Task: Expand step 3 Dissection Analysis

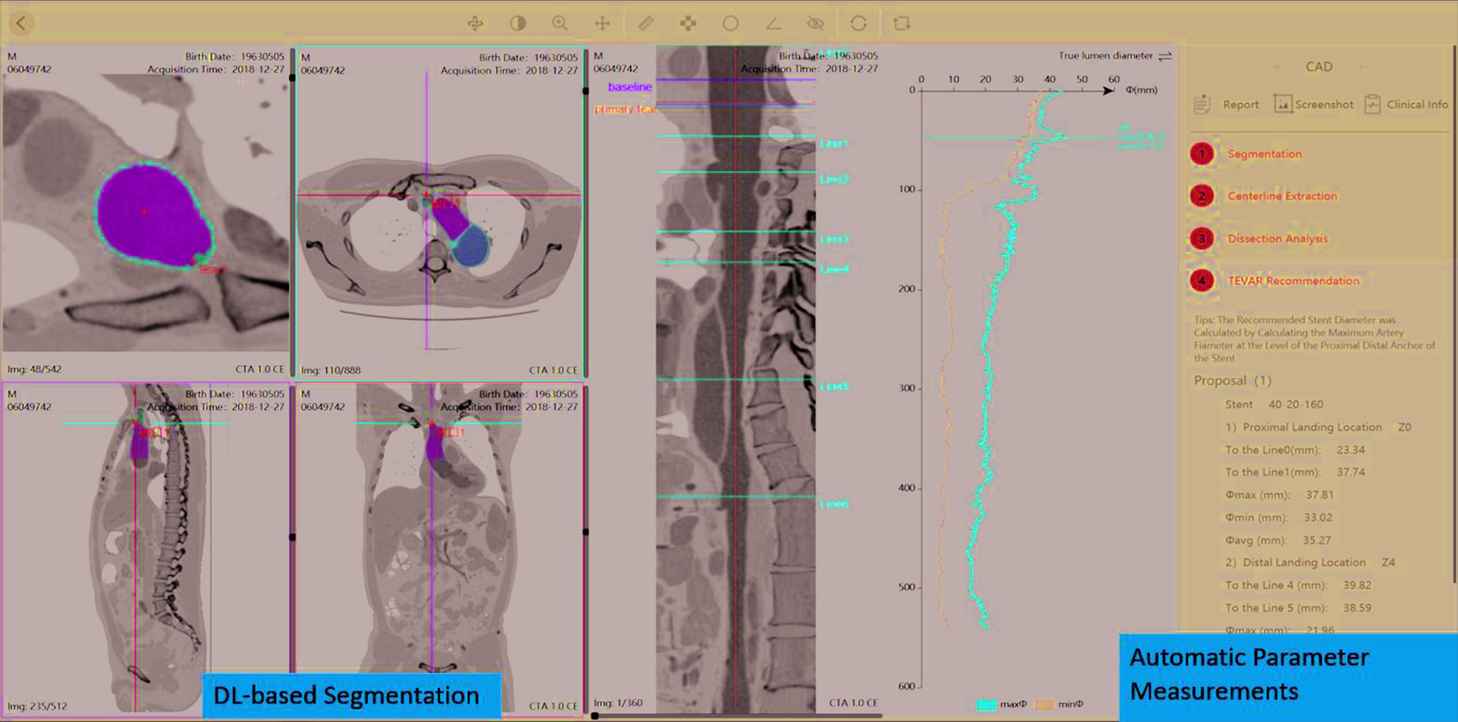Action: [x=1277, y=239]
